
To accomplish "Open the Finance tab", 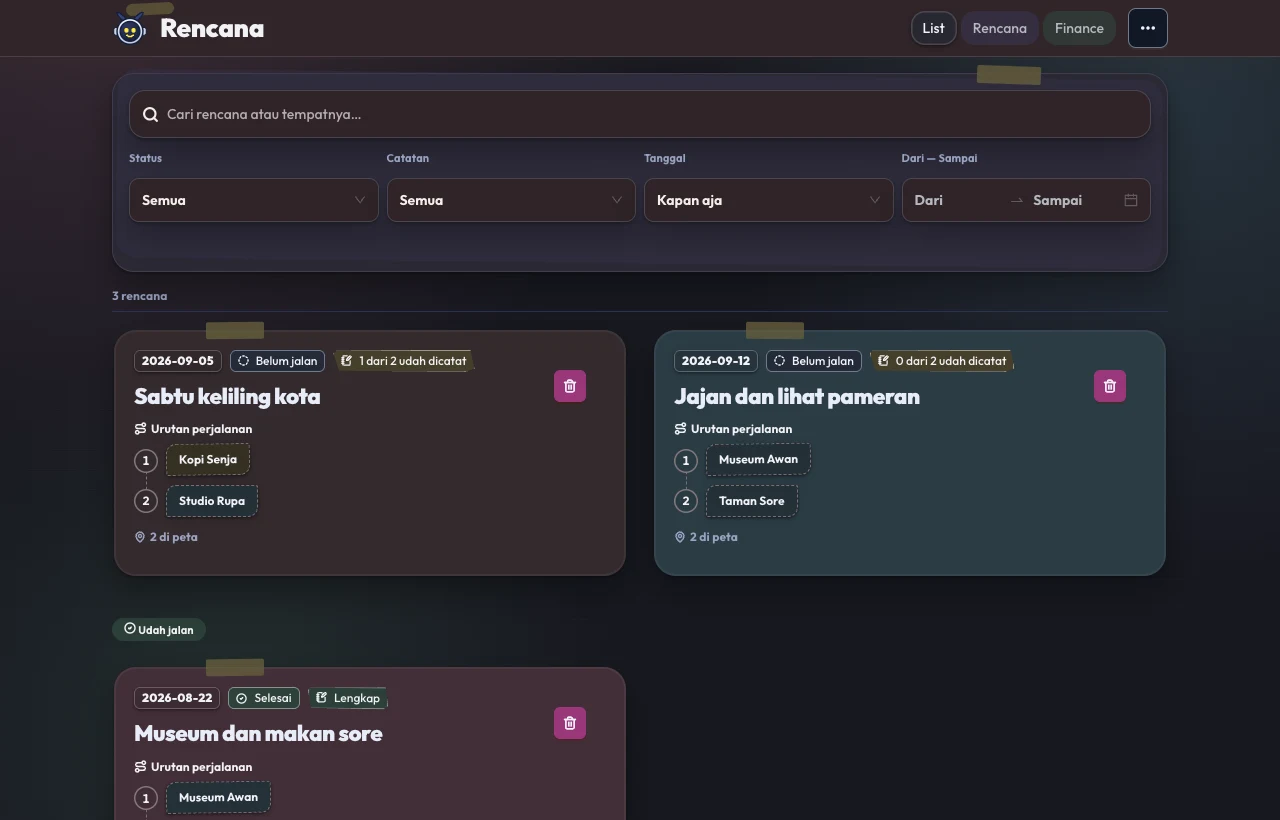I will (x=1079, y=28).
